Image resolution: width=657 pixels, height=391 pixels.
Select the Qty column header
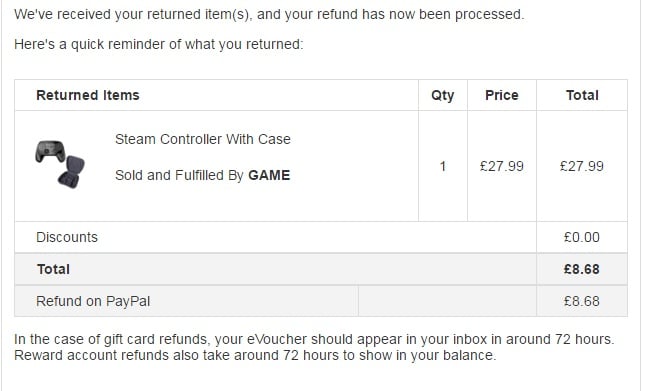click(442, 96)
